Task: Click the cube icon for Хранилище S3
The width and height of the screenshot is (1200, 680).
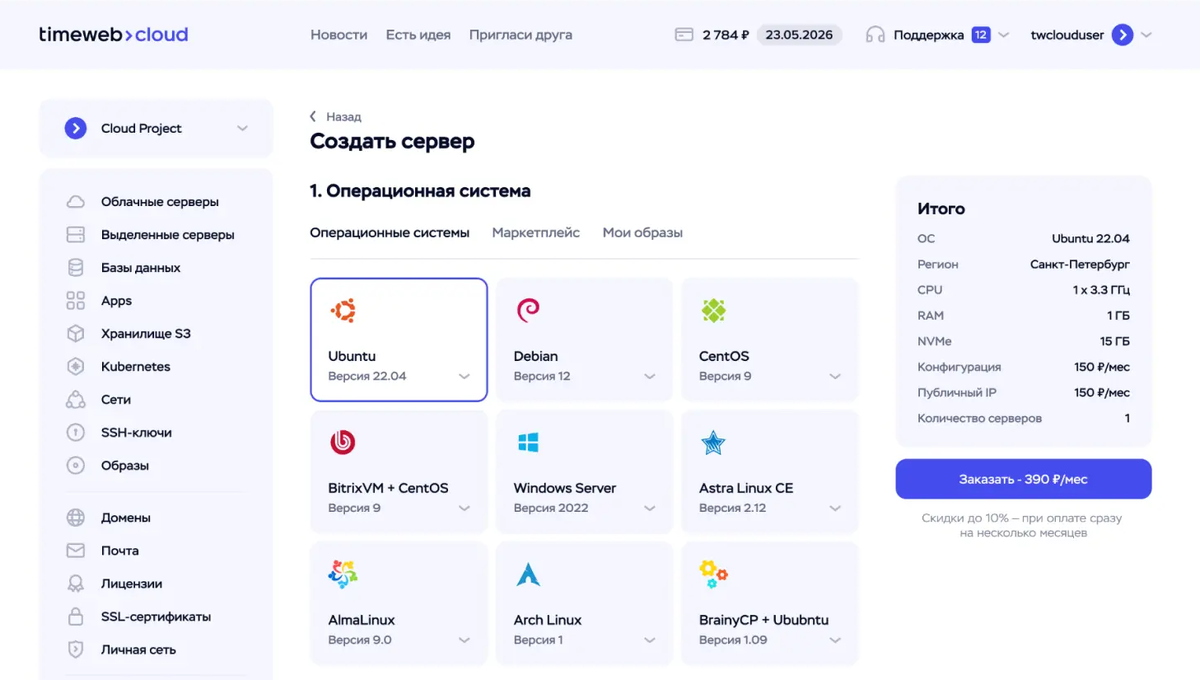Action: [76, 334]
